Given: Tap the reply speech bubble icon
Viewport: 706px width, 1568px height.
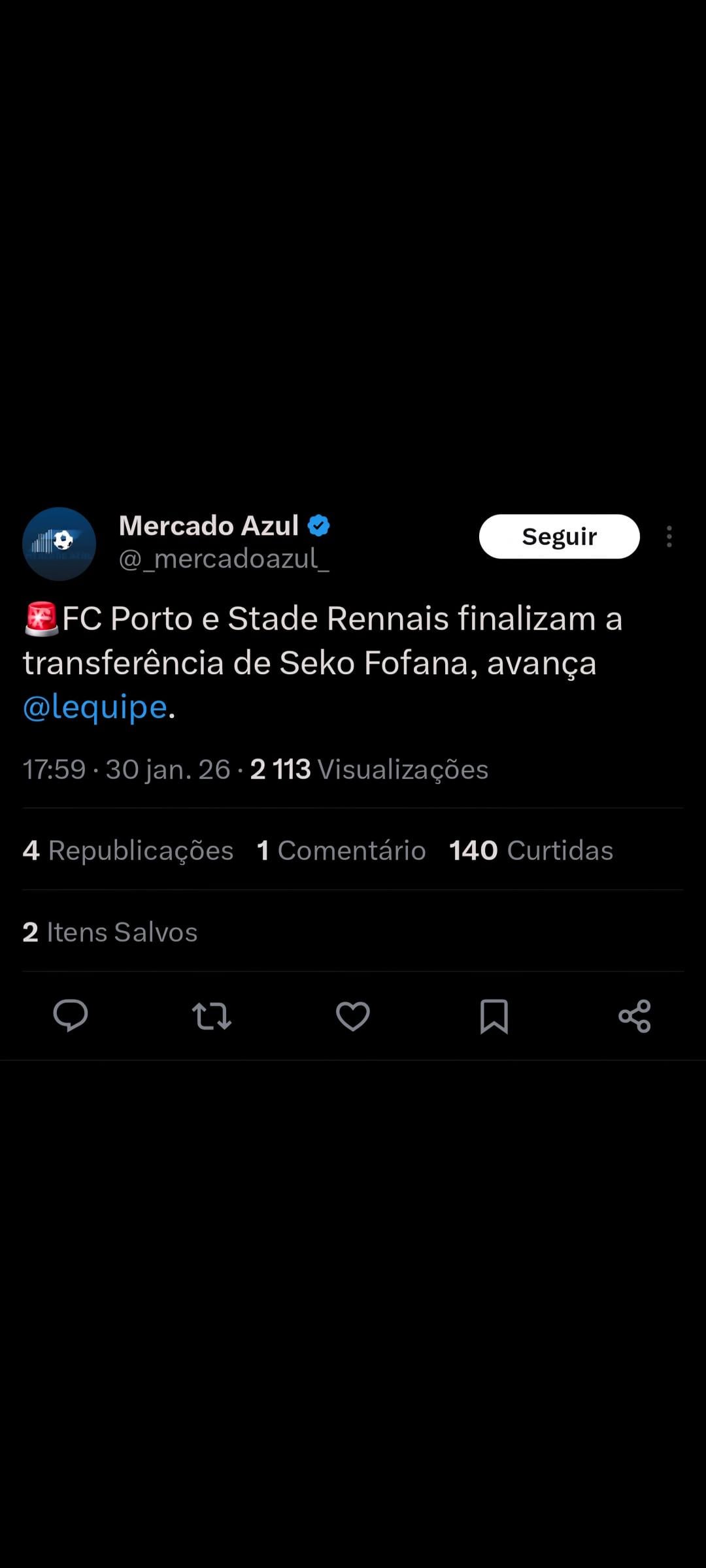Looking at the screenshot, I should click(71, 1016).
